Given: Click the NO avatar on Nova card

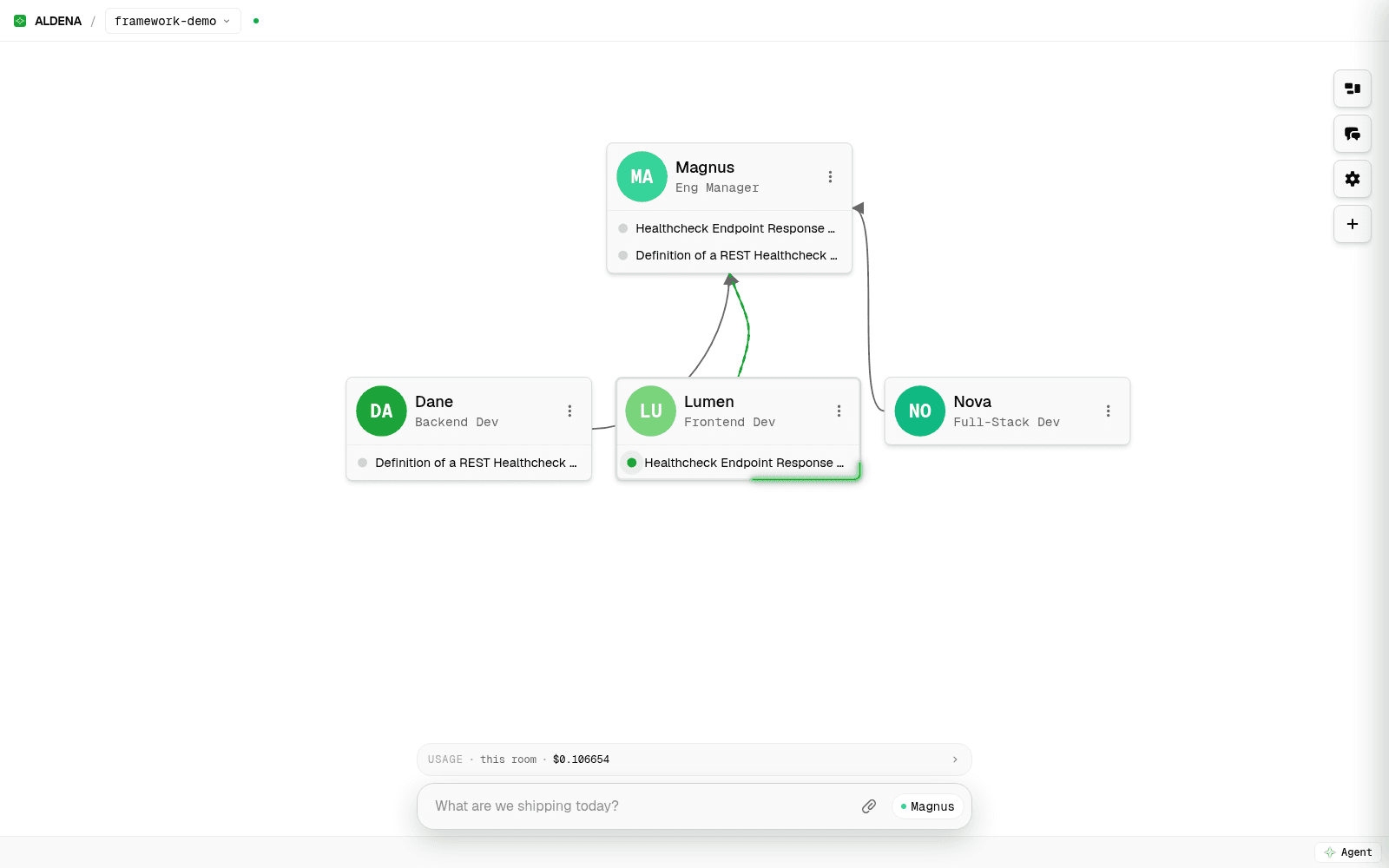Looking at the screenshot, I should point(920,411).
